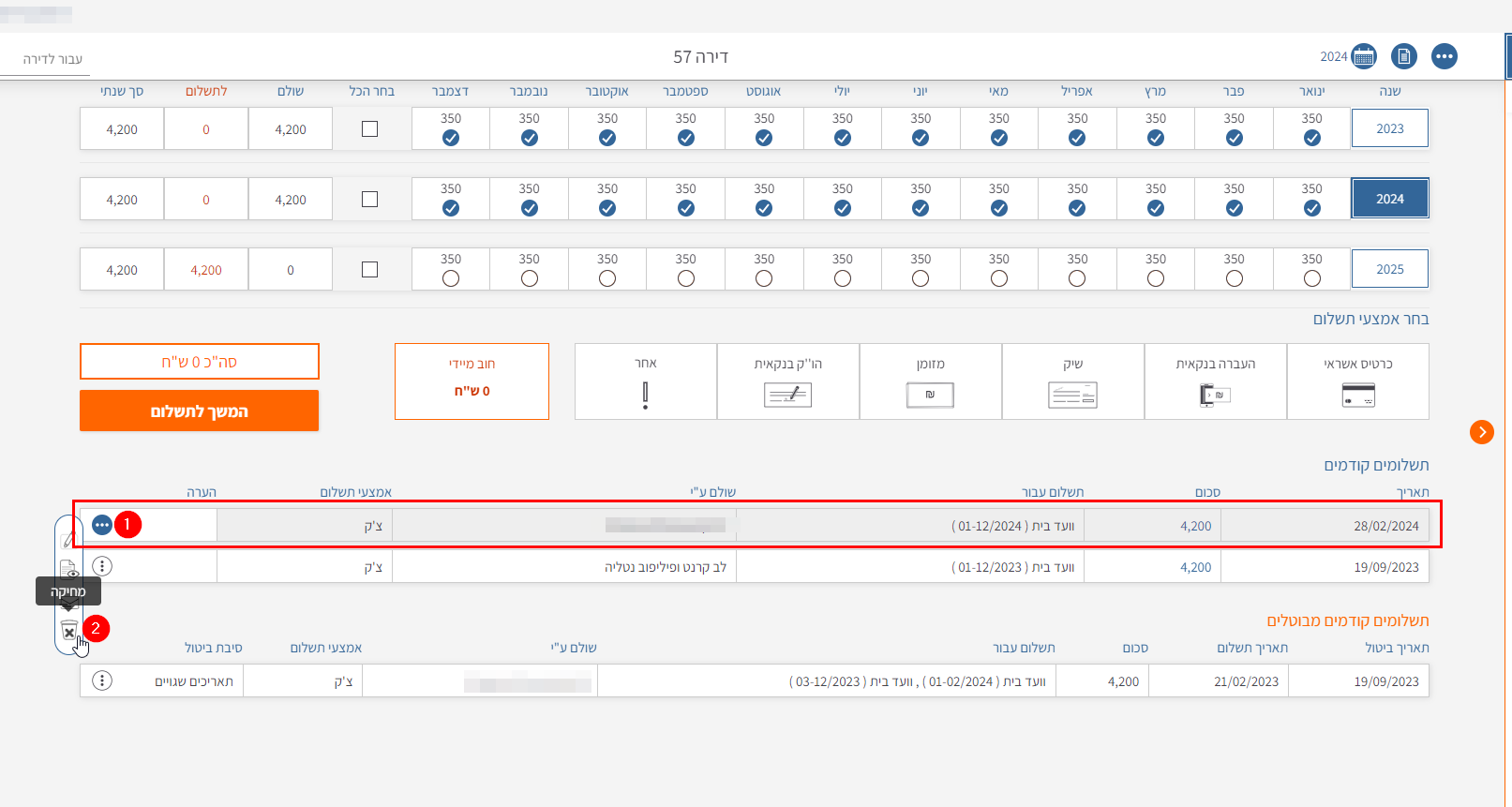Click the trash delete icon in popup menu
The width and height of the screenshot is (1512, 807).
[x=68, y=631]
